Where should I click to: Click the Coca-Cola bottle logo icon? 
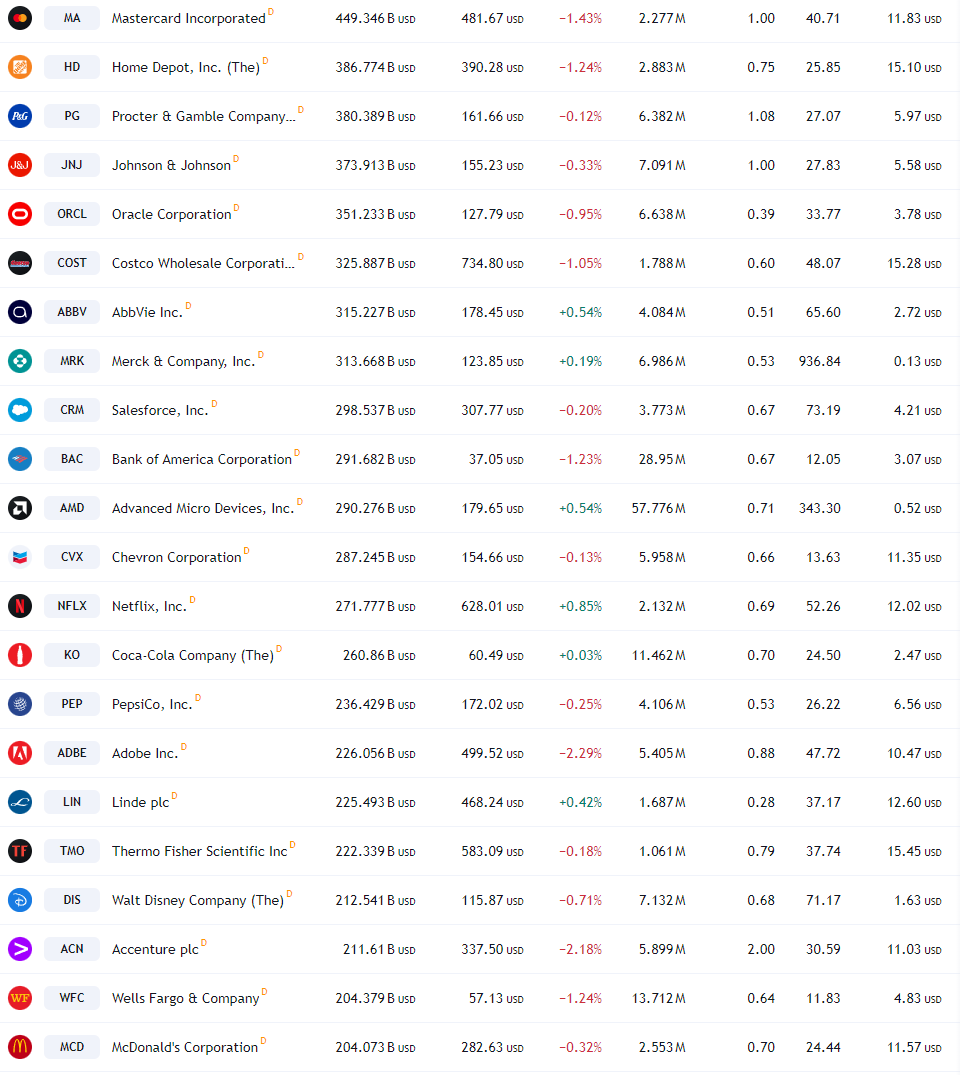(20, 655)
